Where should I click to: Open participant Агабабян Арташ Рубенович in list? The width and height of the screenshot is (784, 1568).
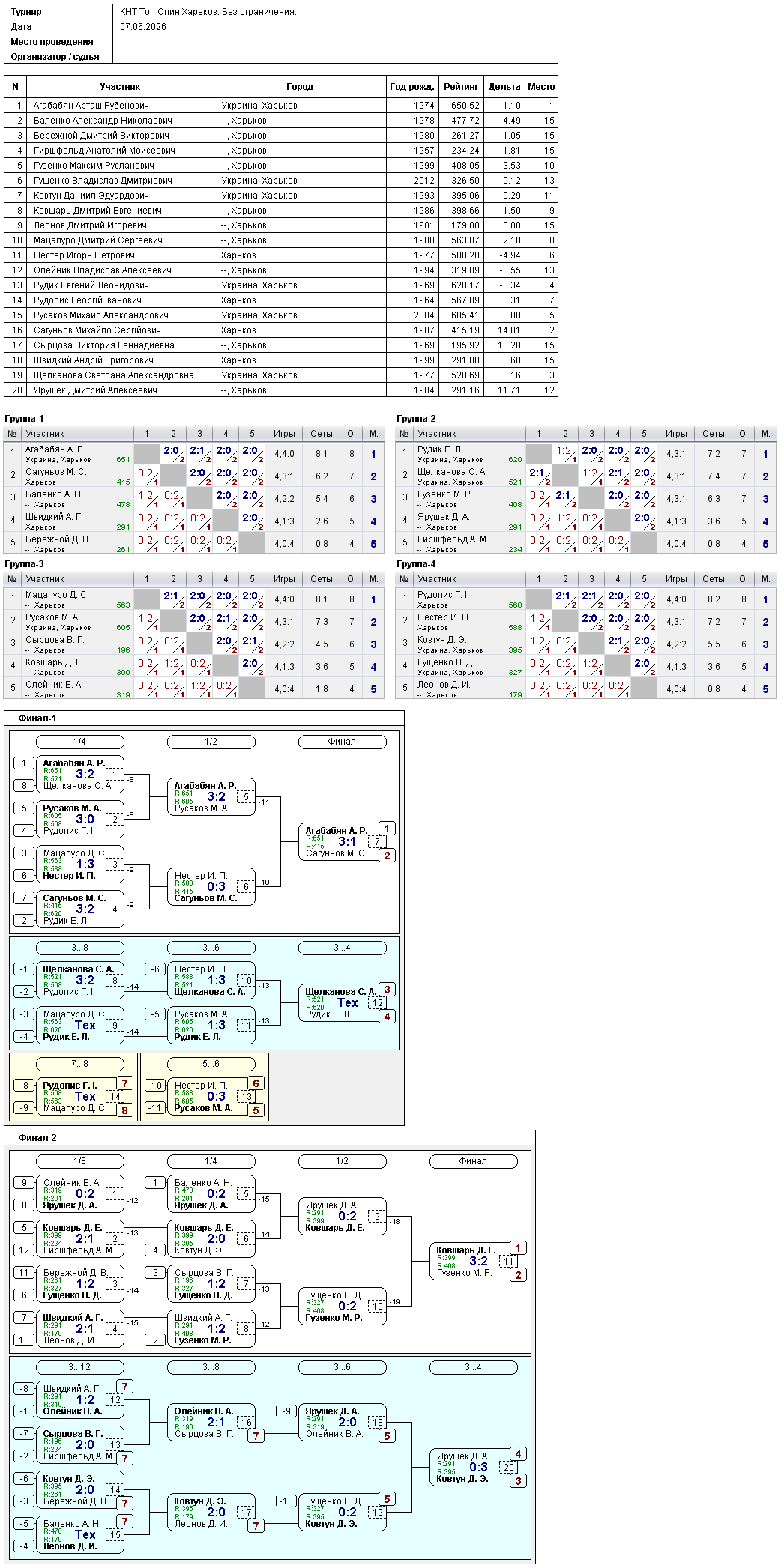pyautogui.click(x=91, y=106)
